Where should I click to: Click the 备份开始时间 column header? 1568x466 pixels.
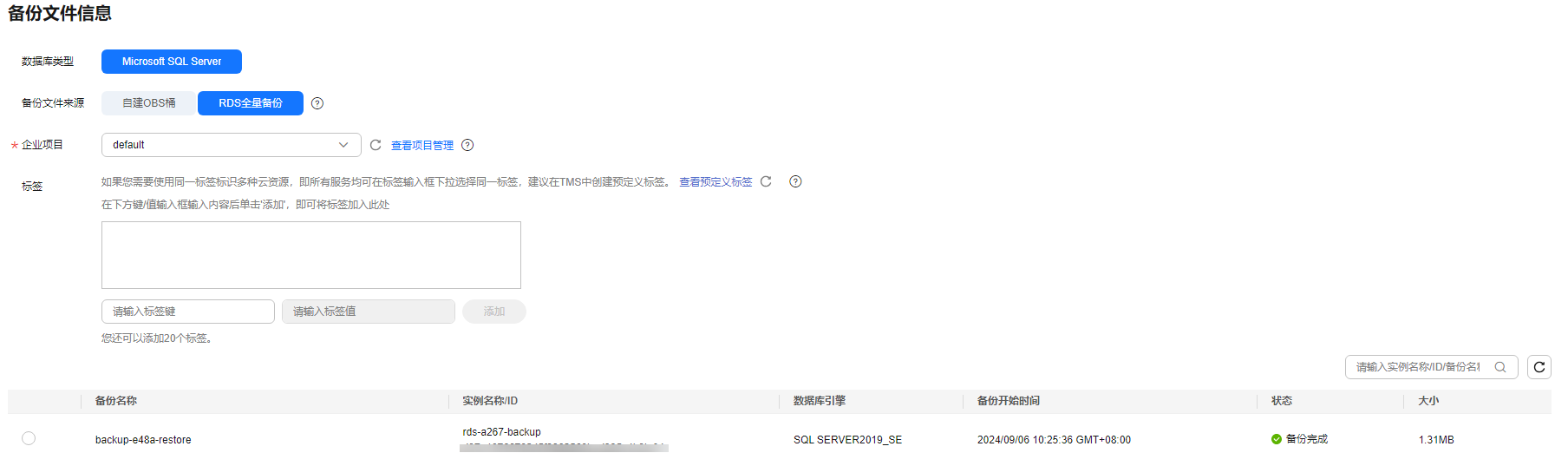(1009, 401)
